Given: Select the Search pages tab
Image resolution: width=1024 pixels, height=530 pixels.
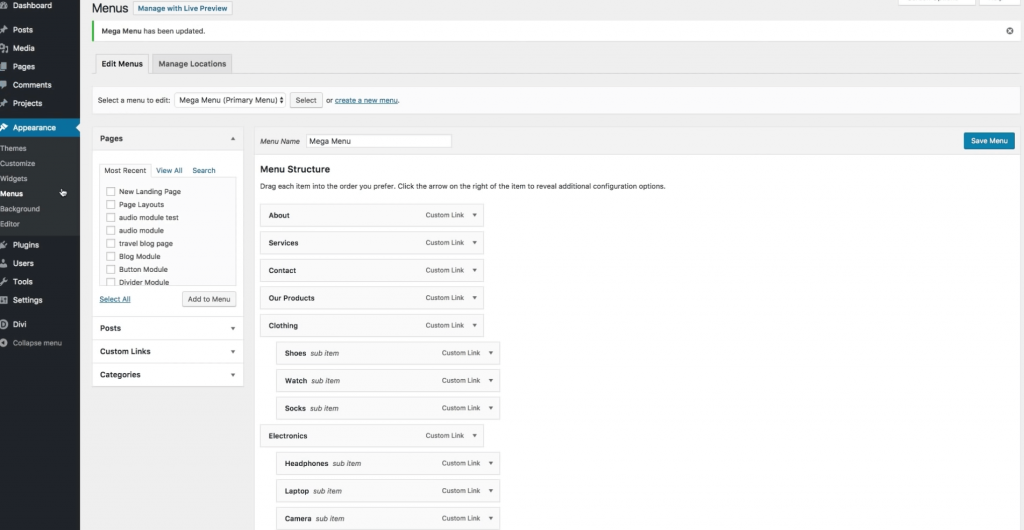Looking at the screenshot, I should [204, 170].
